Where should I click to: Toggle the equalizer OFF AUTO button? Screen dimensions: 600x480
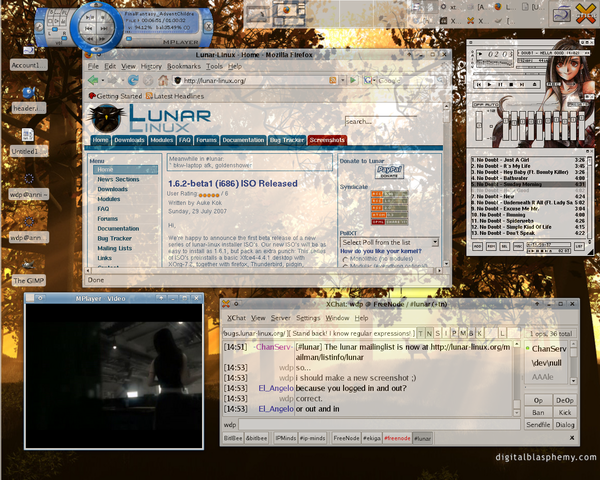tap(486, 104)
